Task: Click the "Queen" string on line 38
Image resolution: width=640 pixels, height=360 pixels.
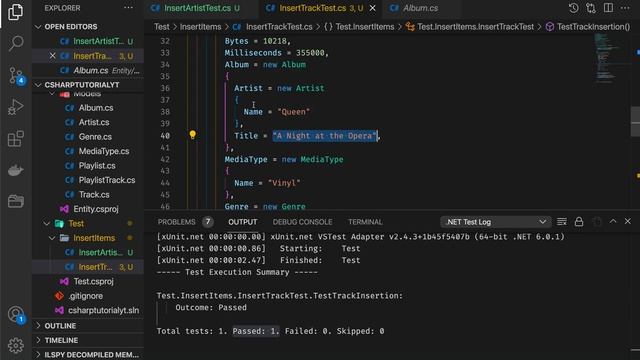Action: click(293, 112)
